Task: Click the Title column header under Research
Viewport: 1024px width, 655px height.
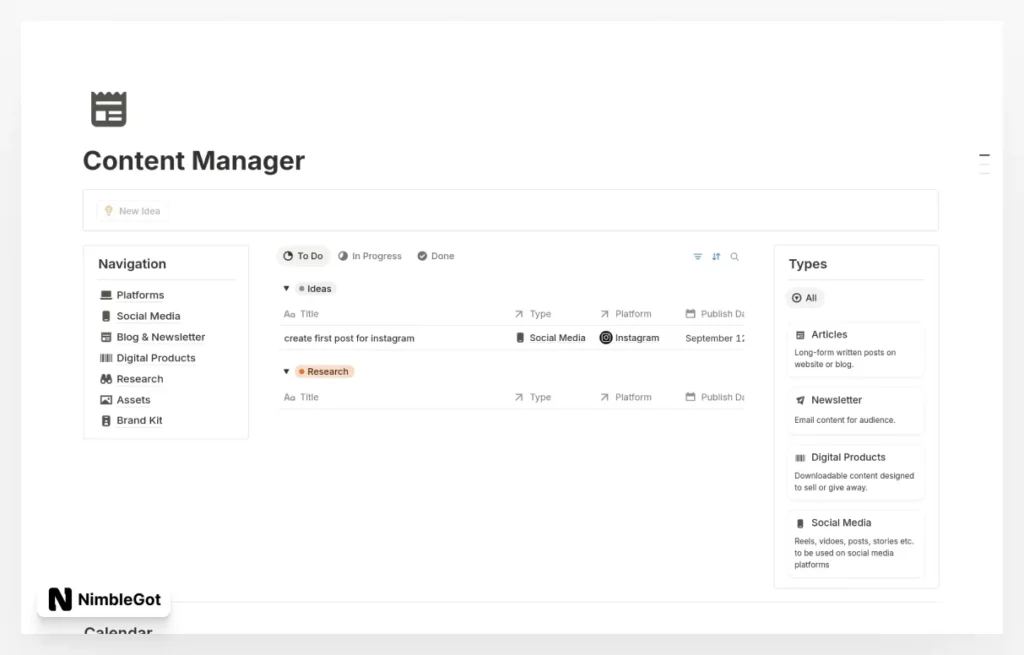Action: point(301,397)
